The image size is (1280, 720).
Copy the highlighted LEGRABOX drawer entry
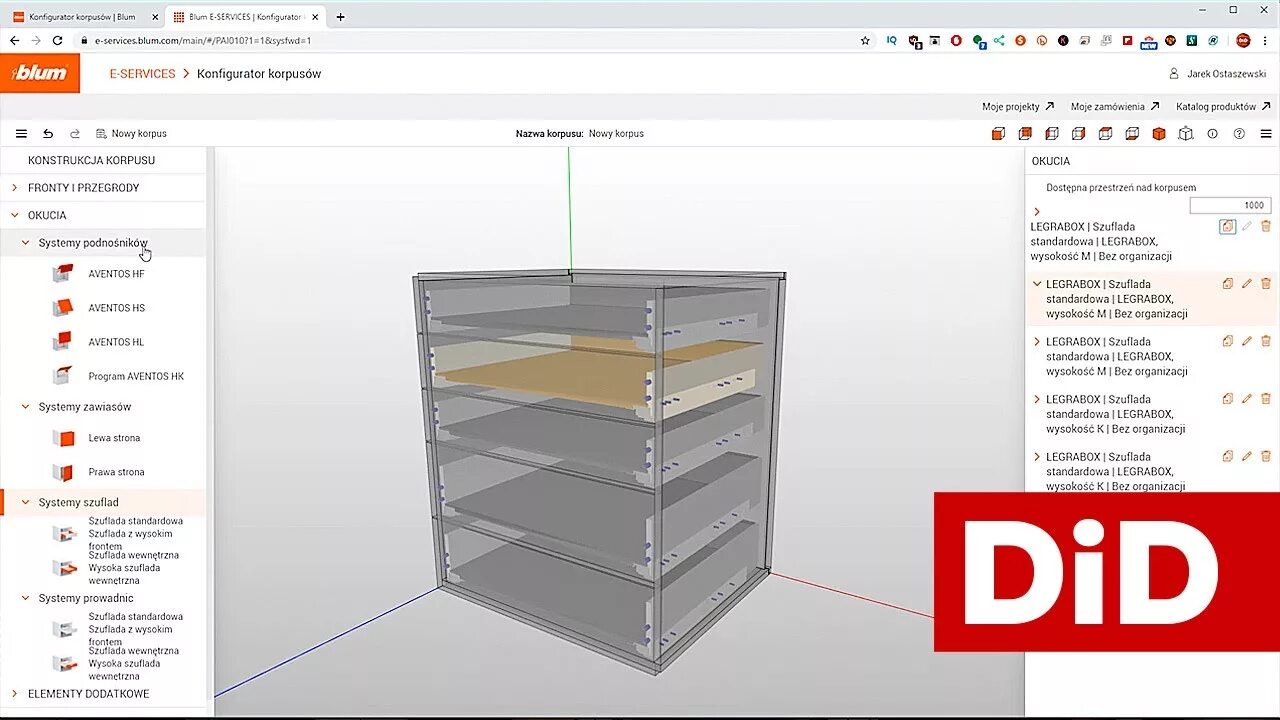(1228, 284)
